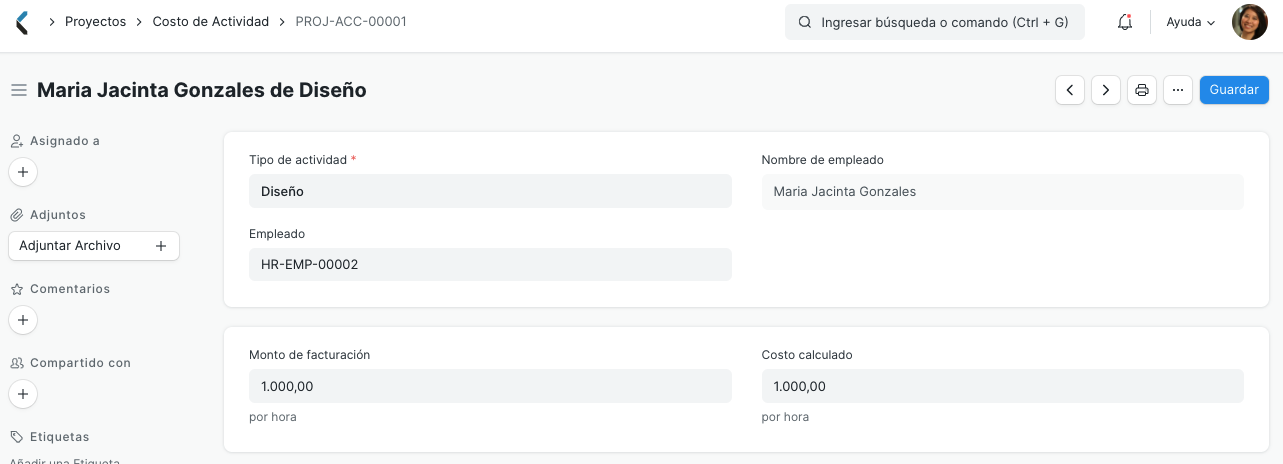Open the notifications bell
Viewport: 1283px width, 464px height.
[x=1125, y=22]
